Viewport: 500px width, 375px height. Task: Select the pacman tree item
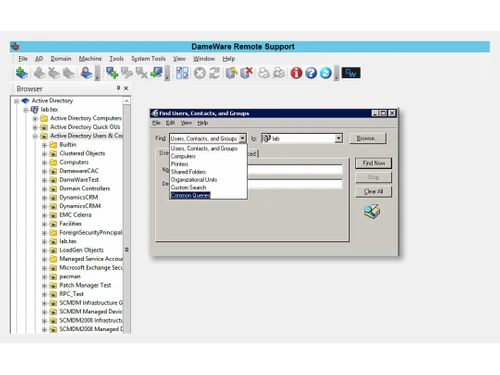(70, 276)
